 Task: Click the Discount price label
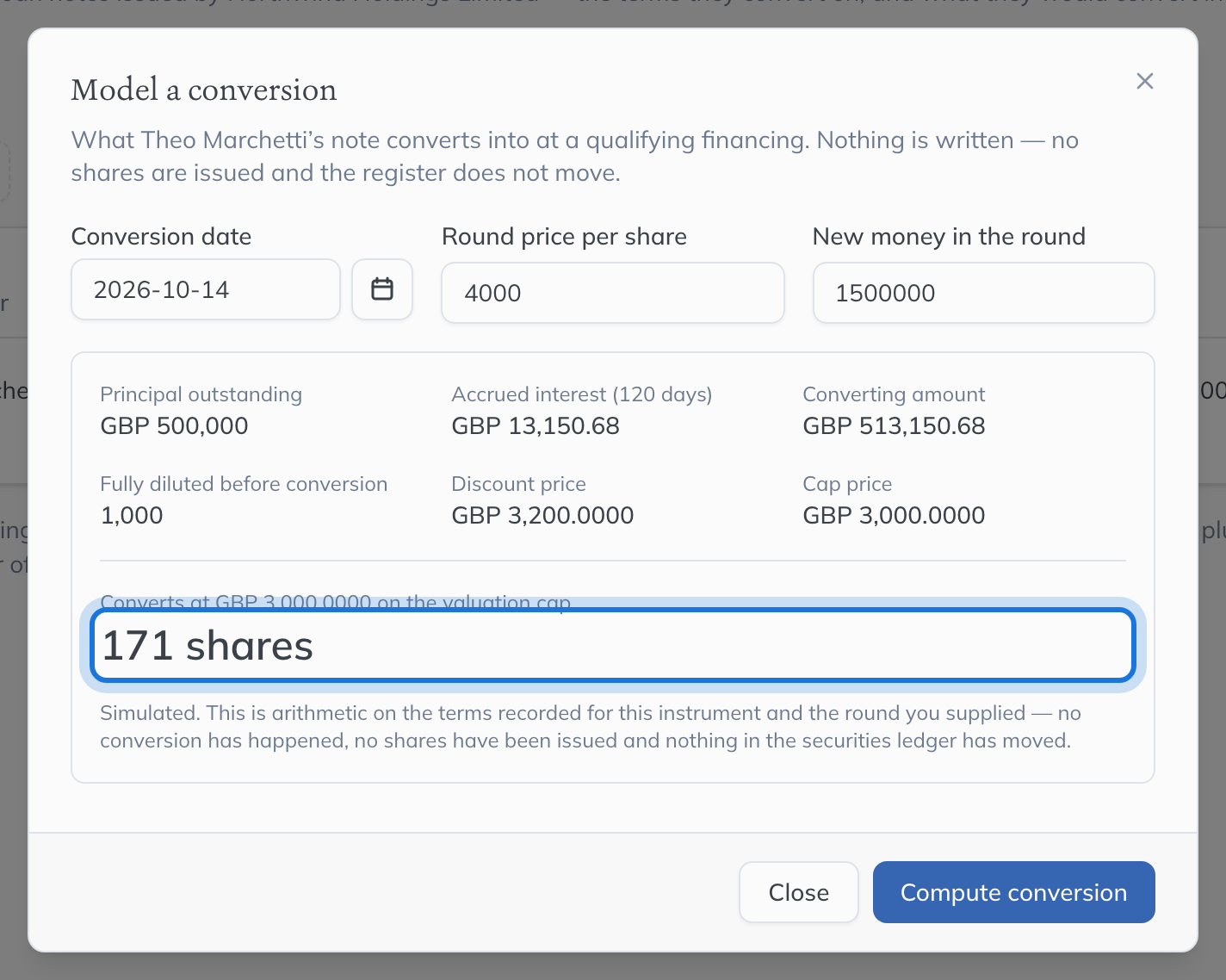[x=518, y=484]
